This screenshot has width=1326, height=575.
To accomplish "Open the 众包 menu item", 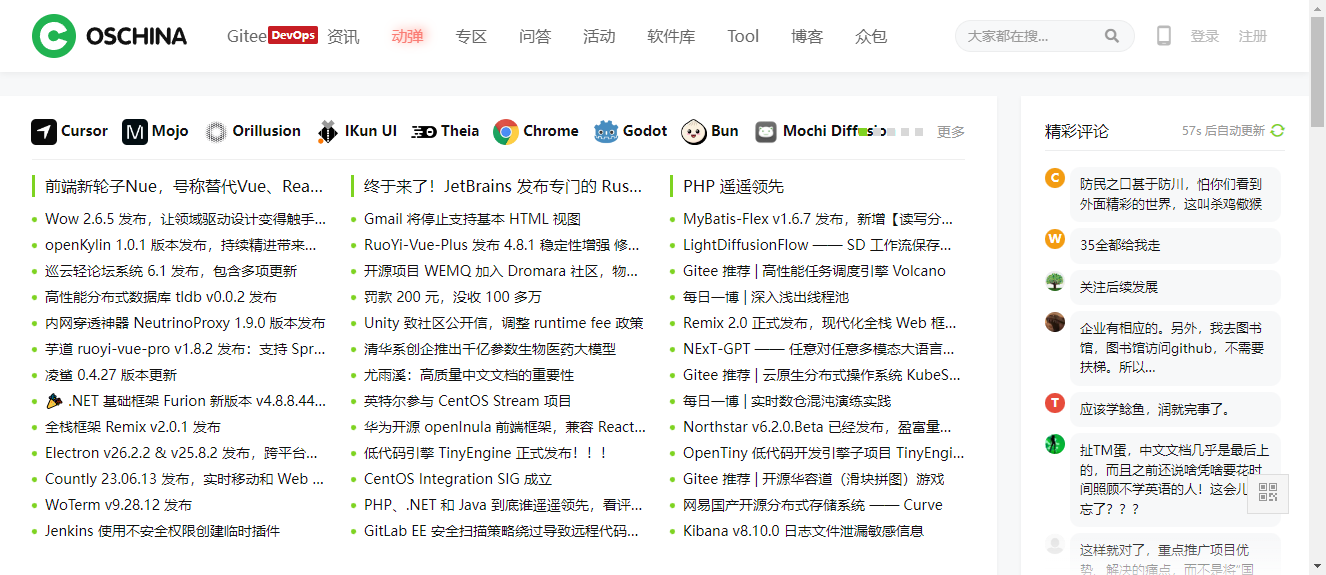I will [871, 36].
